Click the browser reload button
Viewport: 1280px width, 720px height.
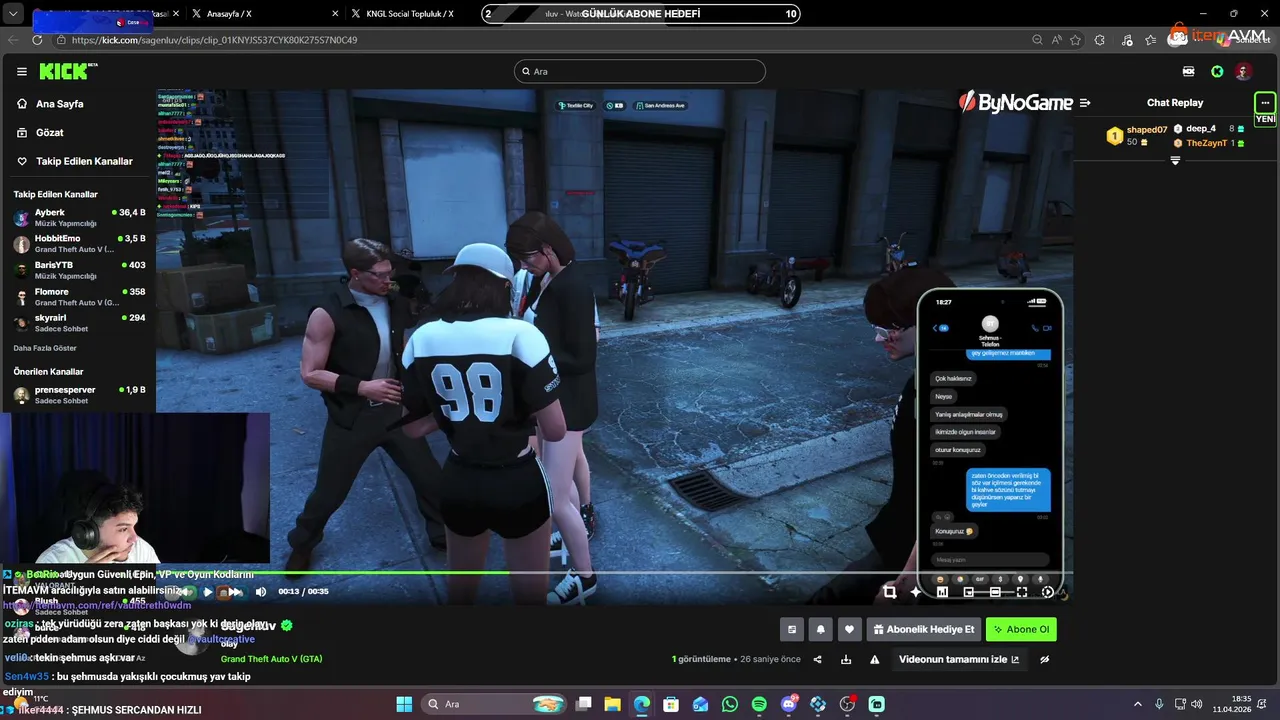[x=37, y=40]
